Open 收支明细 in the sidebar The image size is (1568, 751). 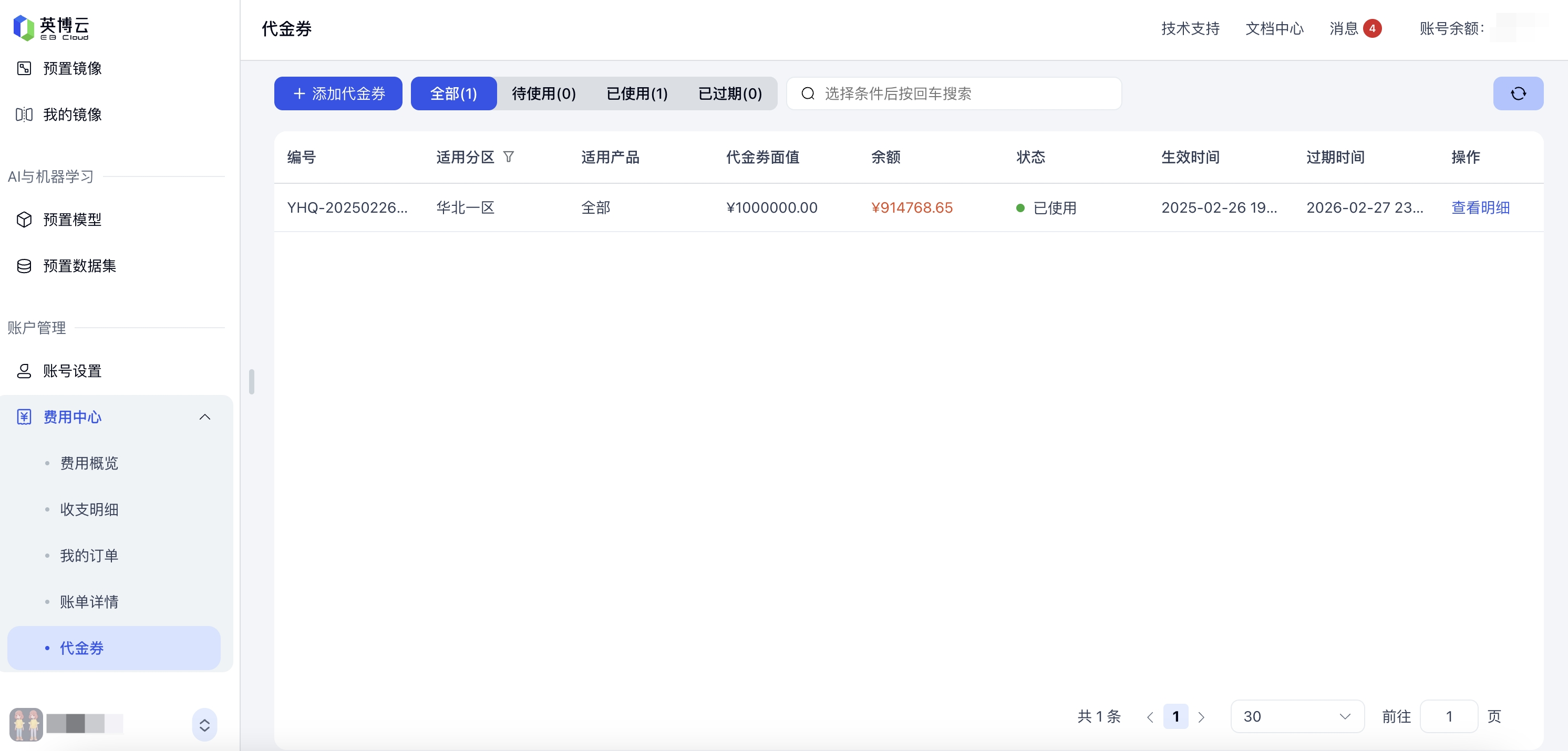tap(89, 509)
